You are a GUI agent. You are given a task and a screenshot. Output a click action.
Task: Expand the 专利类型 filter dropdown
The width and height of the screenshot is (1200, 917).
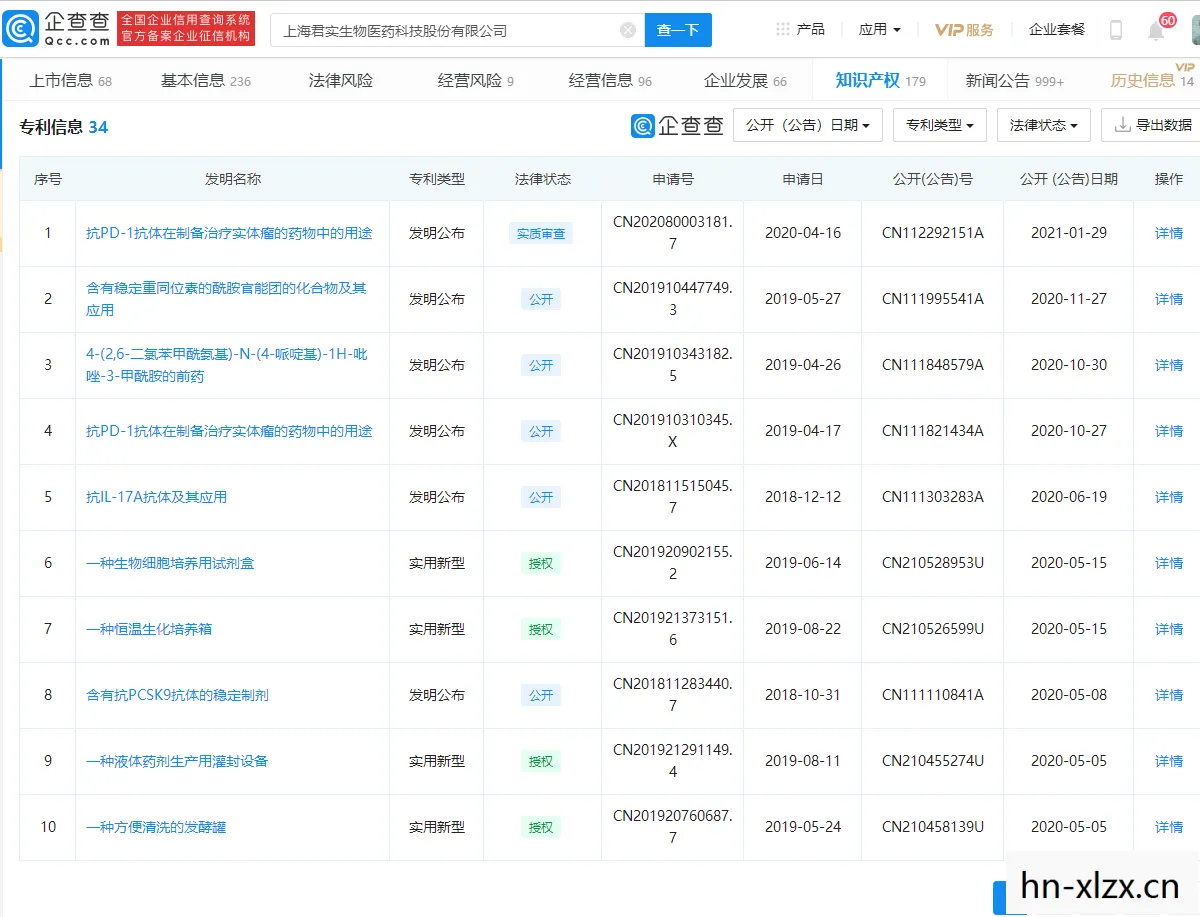pos(940,125)
